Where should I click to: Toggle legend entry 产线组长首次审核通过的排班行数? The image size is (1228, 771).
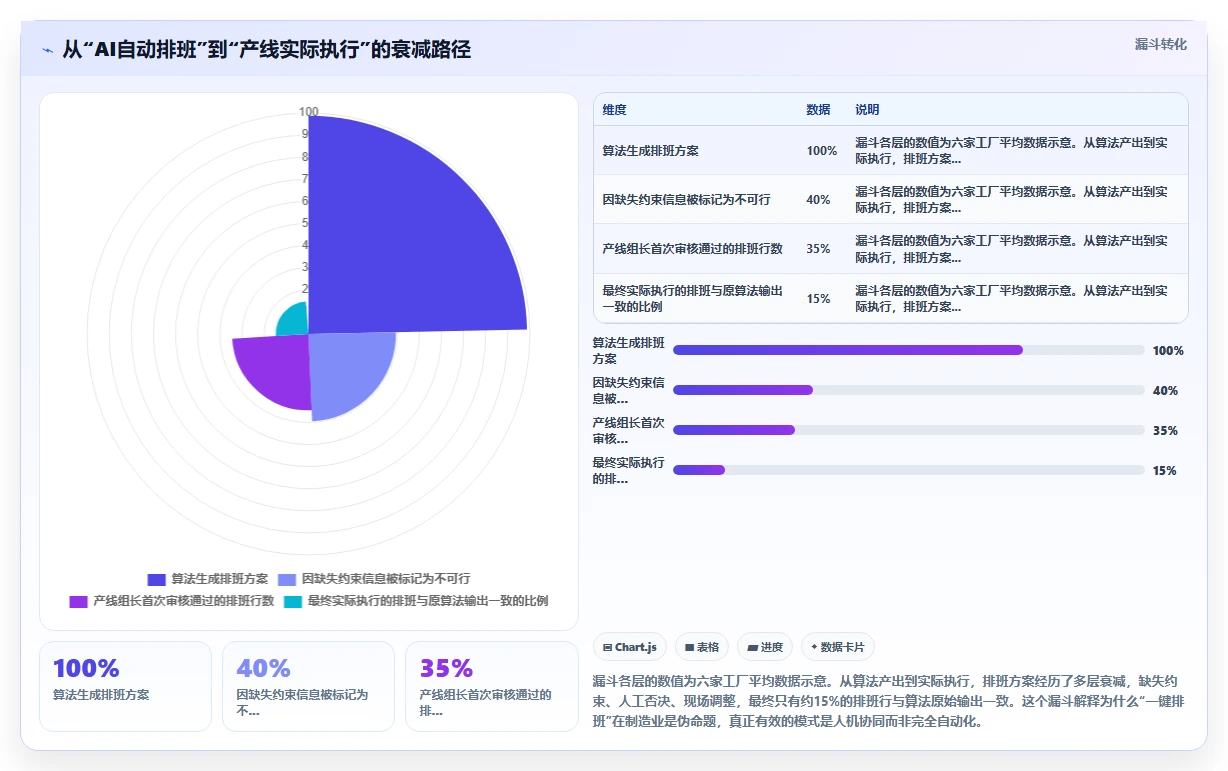pyautogui.click(x=171, y=601)
